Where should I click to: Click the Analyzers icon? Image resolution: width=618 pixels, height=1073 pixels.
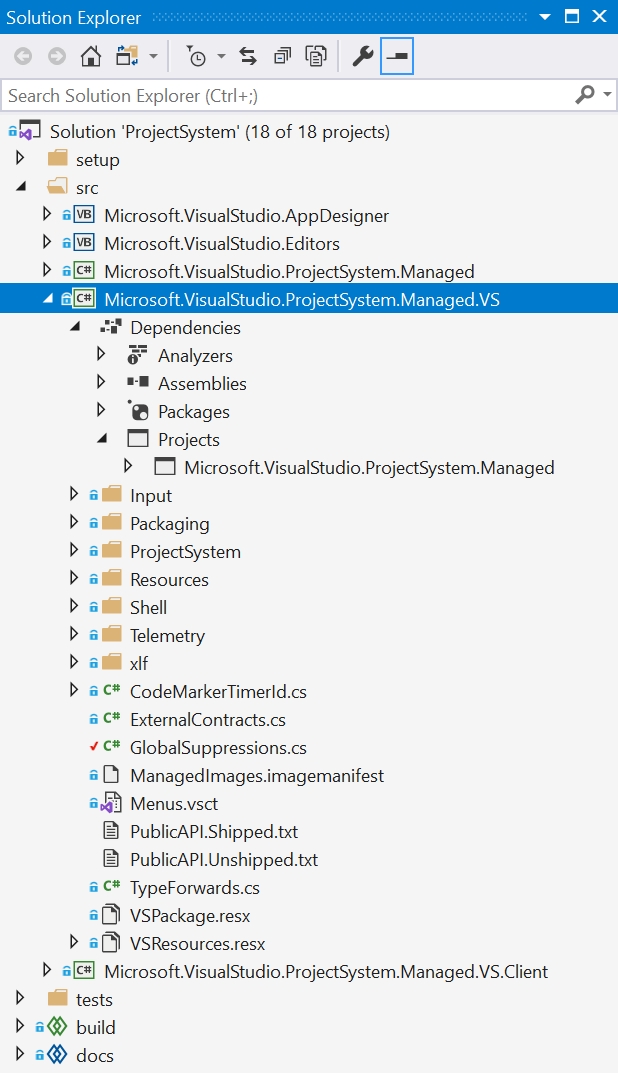click(x=138, y=355)
